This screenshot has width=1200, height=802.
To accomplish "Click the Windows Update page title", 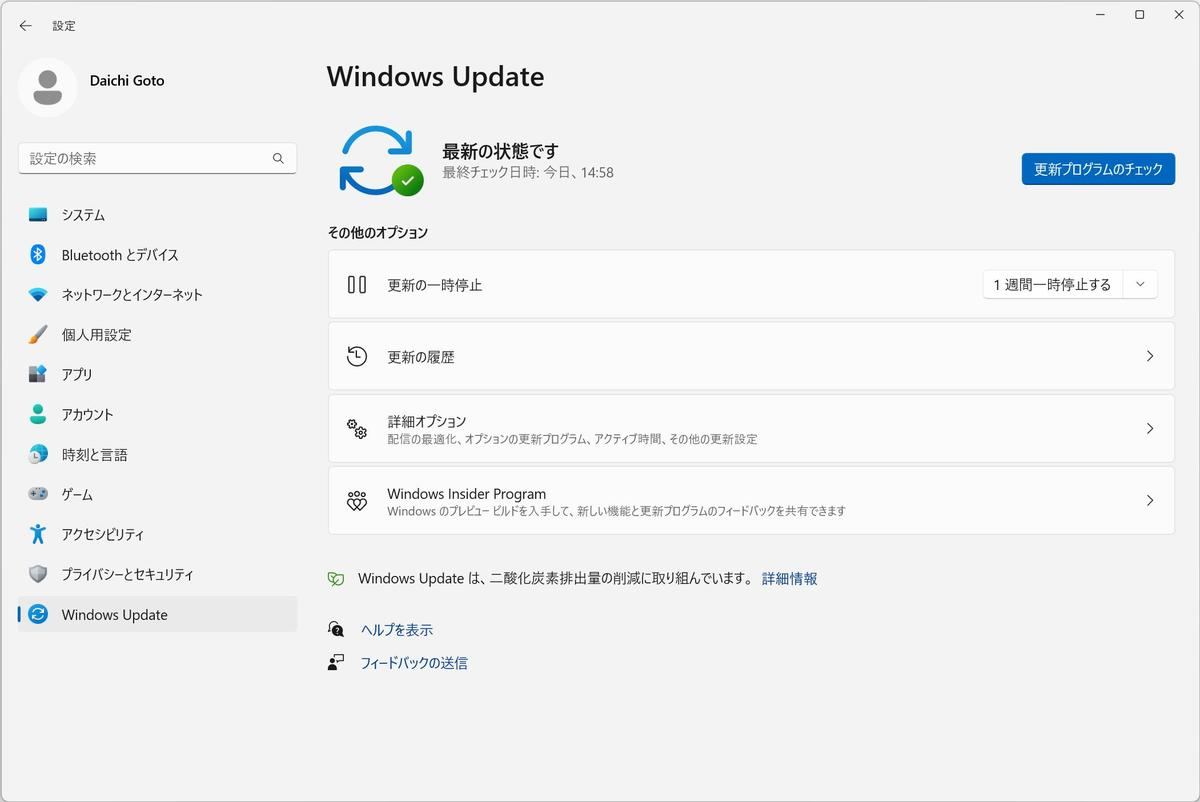I will 435,77.
